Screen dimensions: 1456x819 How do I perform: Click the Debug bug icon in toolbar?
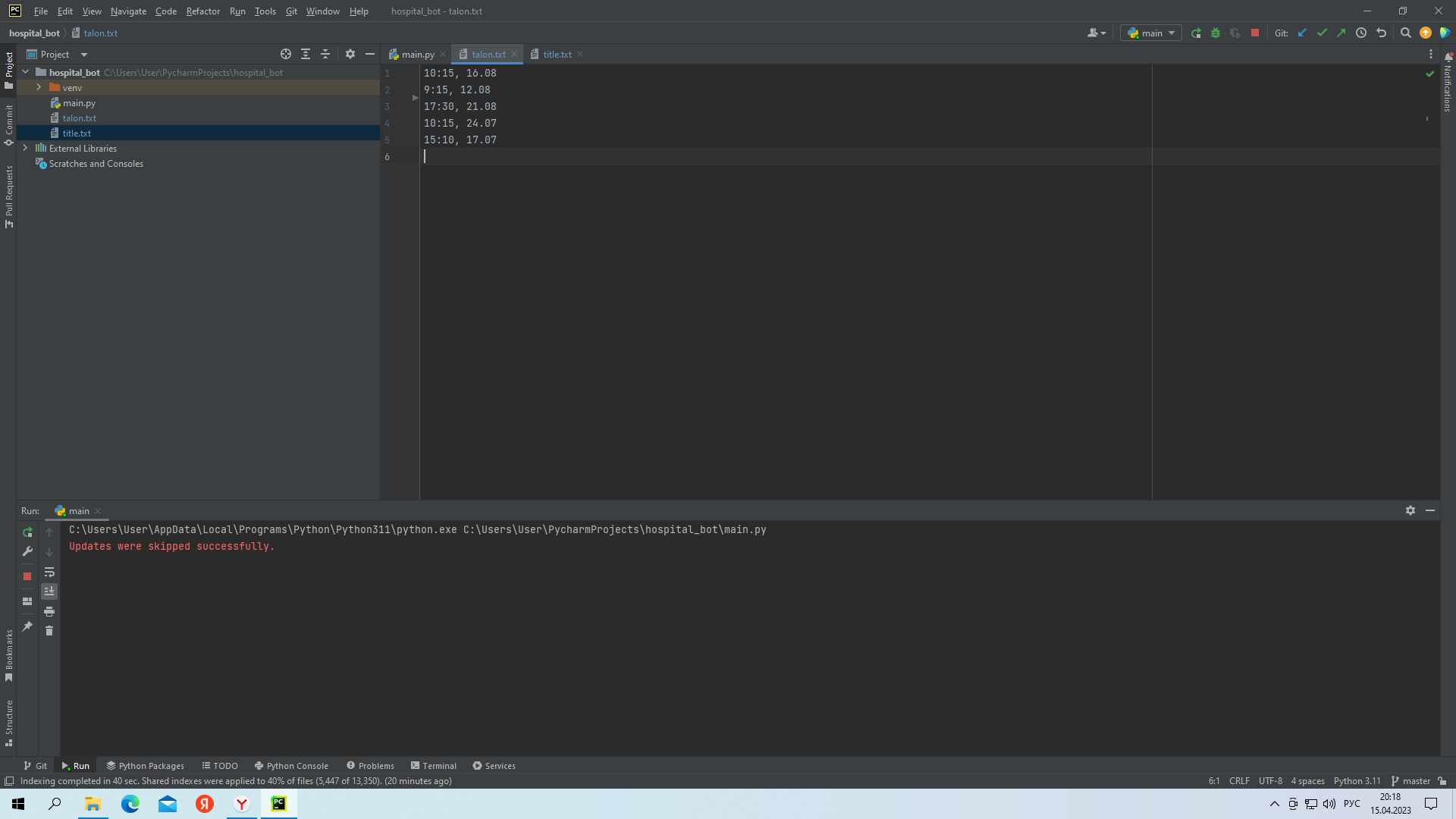(x=1216, y=33)
